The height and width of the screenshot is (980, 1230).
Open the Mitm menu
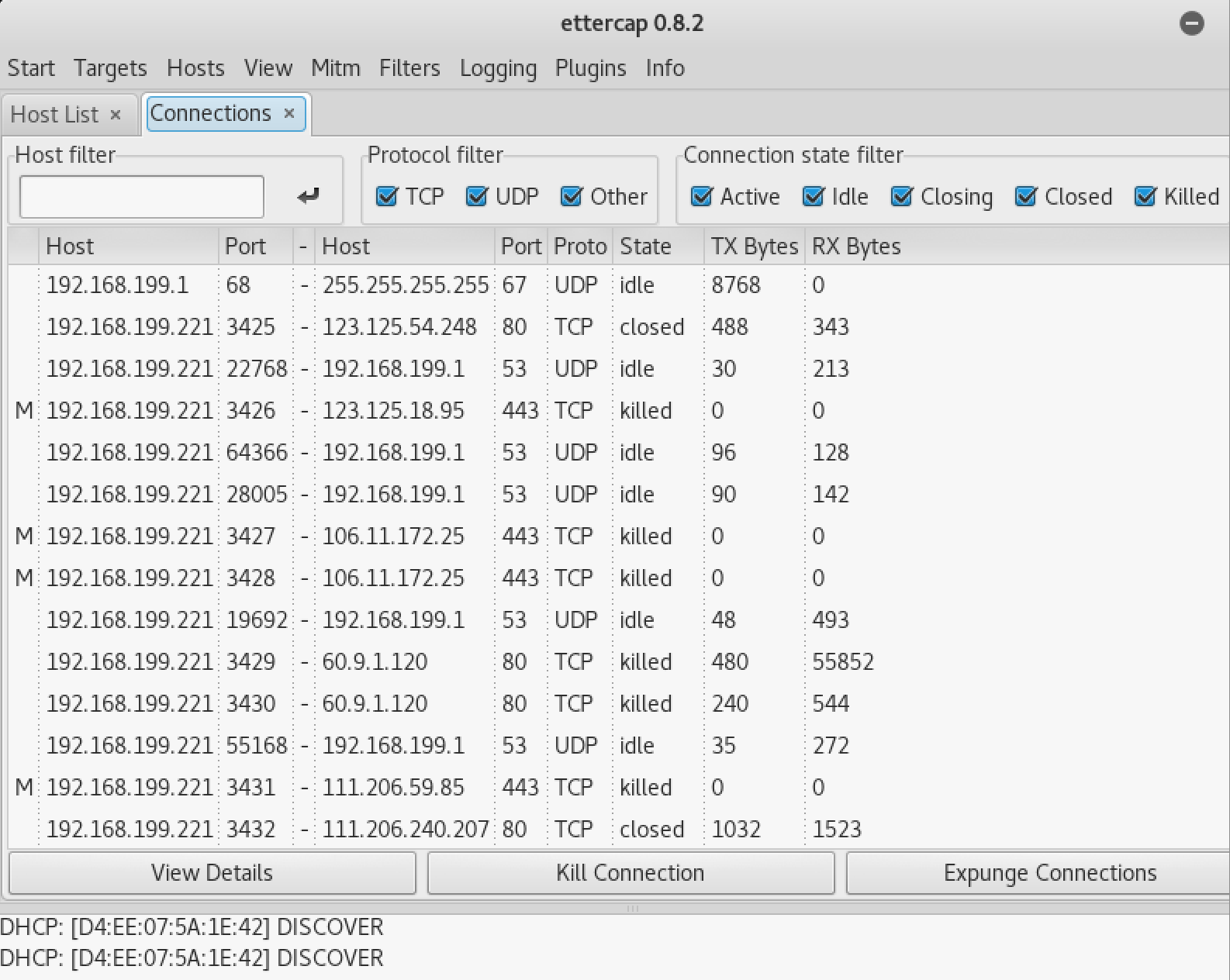(x=335, y=68)
